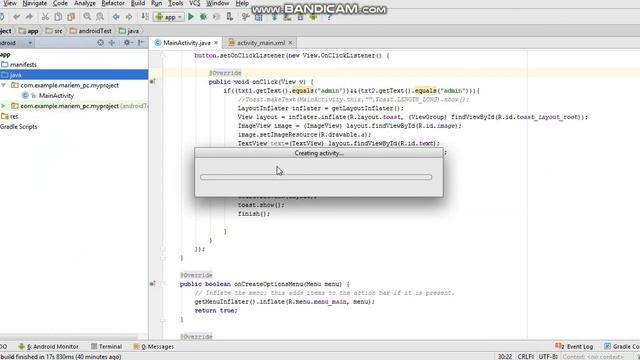The image size is (640, 360).
Task: Click the CRLF line separator in the status bar
Action: coord(526,357)
